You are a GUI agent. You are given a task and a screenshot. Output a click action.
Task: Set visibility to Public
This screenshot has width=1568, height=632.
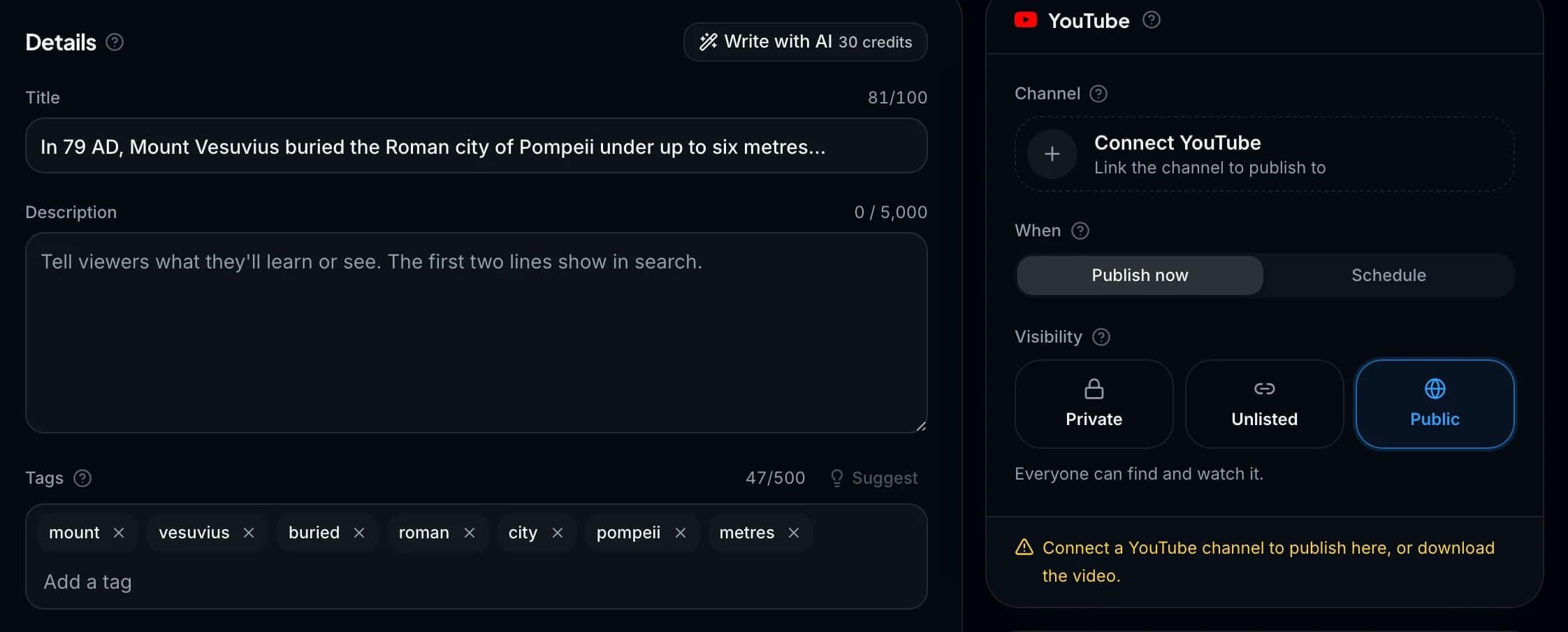tap(1435, 404)
